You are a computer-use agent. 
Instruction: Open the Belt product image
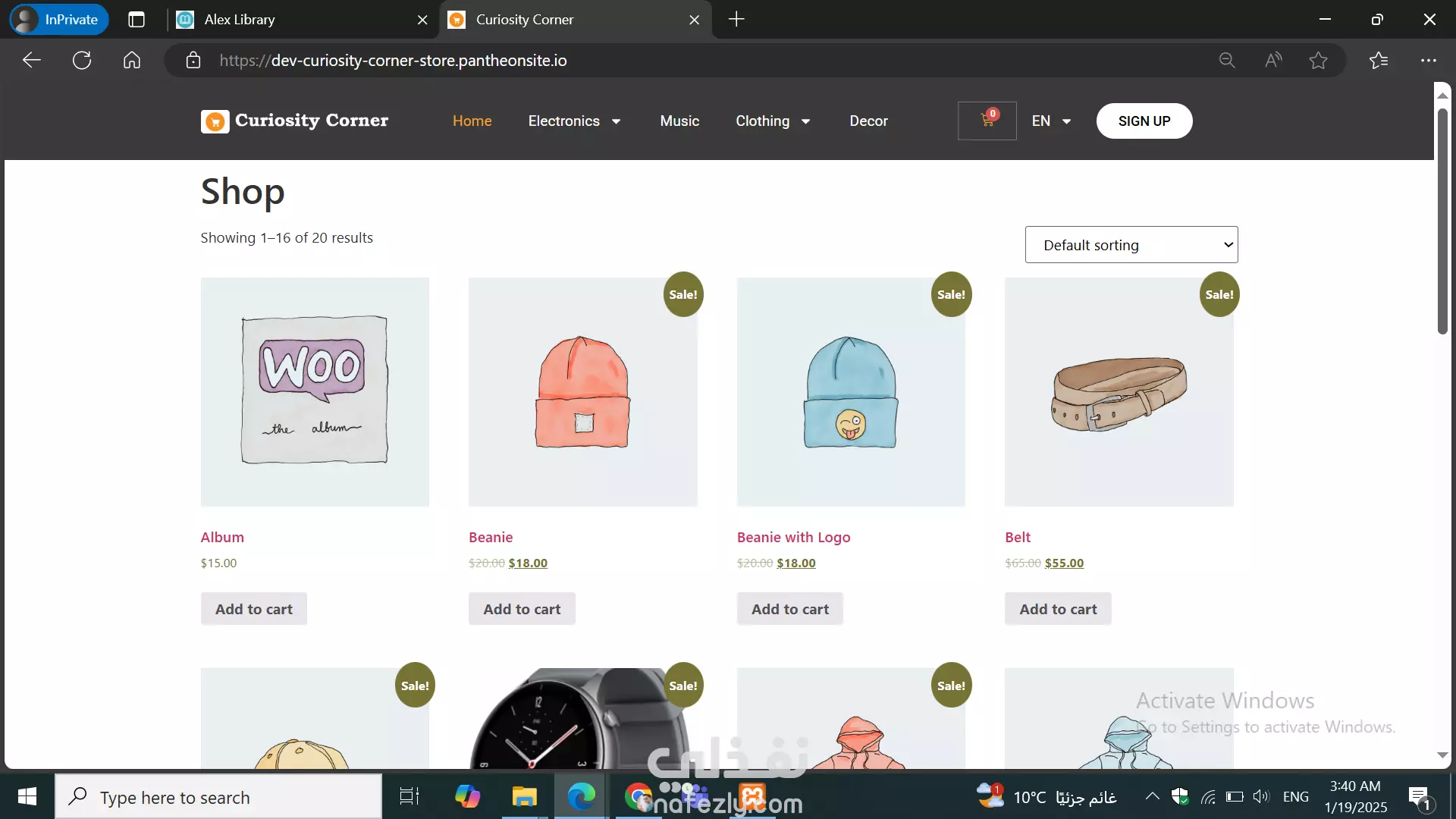(x=1119, y=391)
